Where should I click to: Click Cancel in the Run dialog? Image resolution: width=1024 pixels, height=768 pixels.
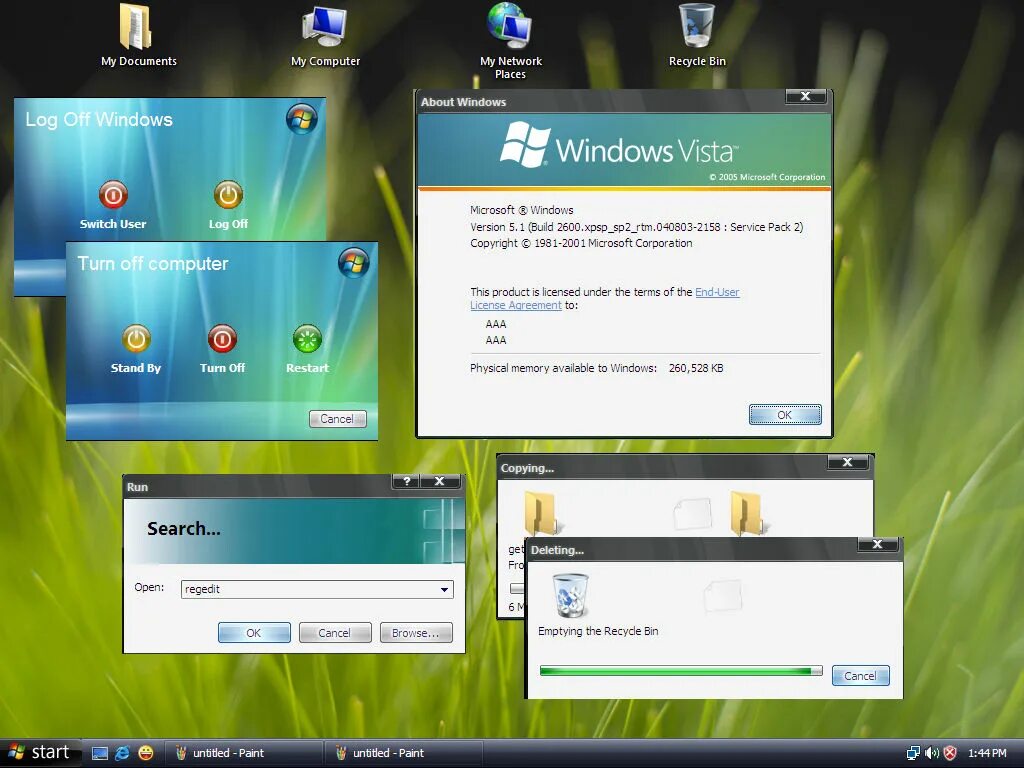click(x=334, y=633)
